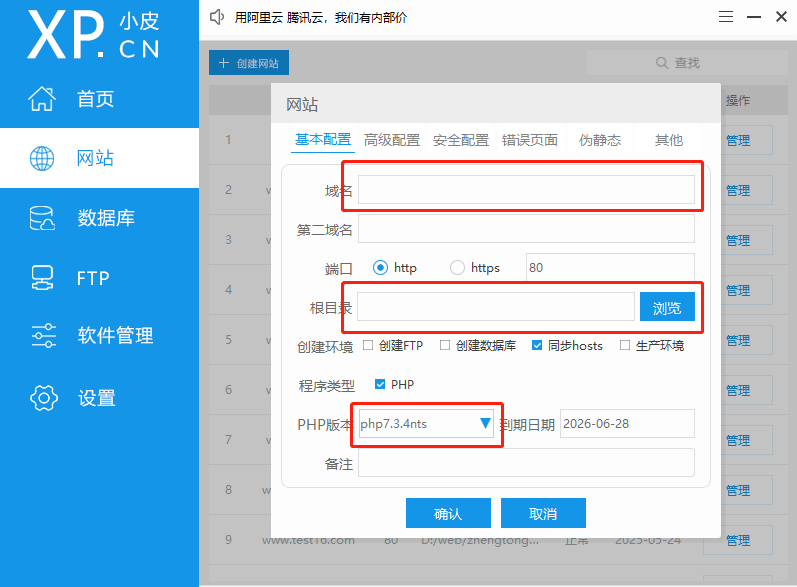
Task: Click 管理 for row 7
Action: (738, 440)
